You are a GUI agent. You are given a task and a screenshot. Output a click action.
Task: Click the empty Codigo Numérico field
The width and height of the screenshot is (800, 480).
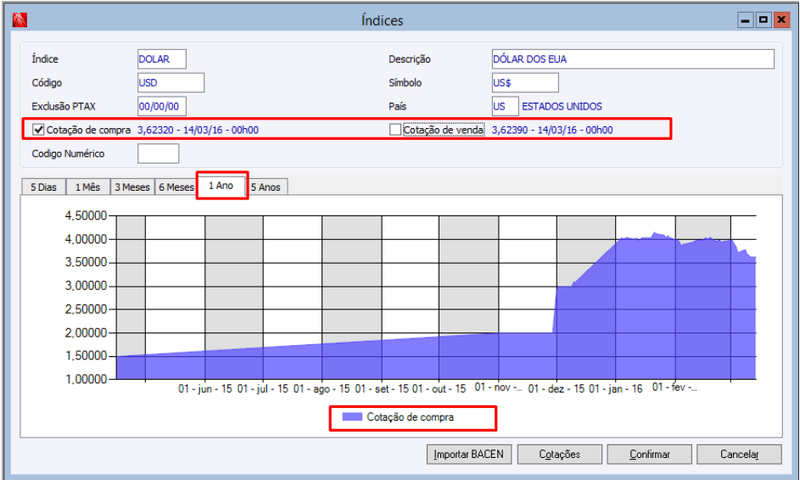pyautogui.click(x=158, y=154)
